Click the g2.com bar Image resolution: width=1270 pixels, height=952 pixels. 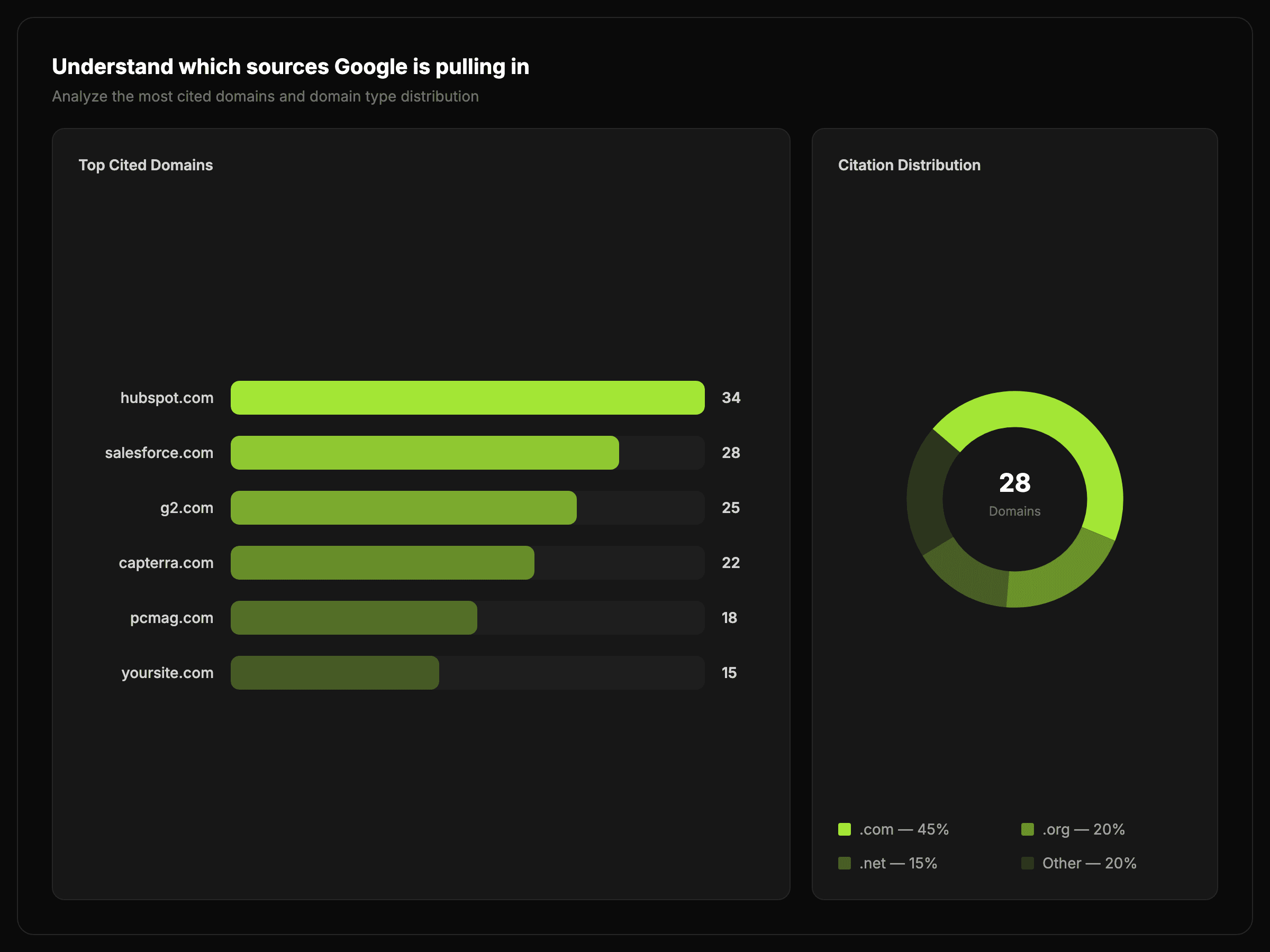(x=404, y=508)
